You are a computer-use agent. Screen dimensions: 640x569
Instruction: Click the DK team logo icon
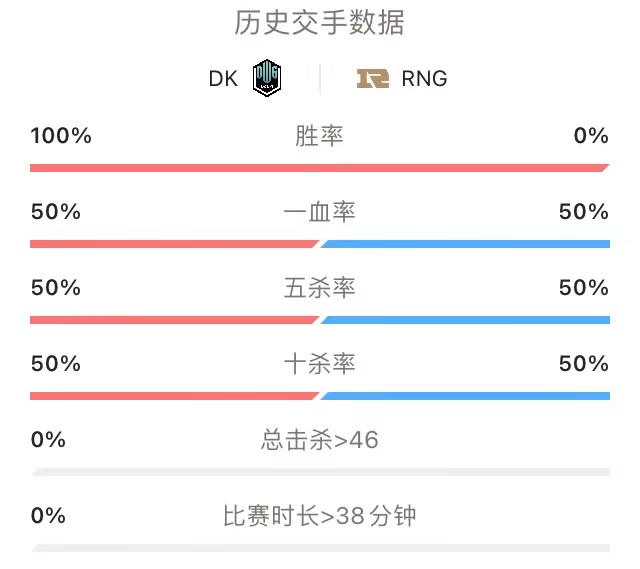267,78
